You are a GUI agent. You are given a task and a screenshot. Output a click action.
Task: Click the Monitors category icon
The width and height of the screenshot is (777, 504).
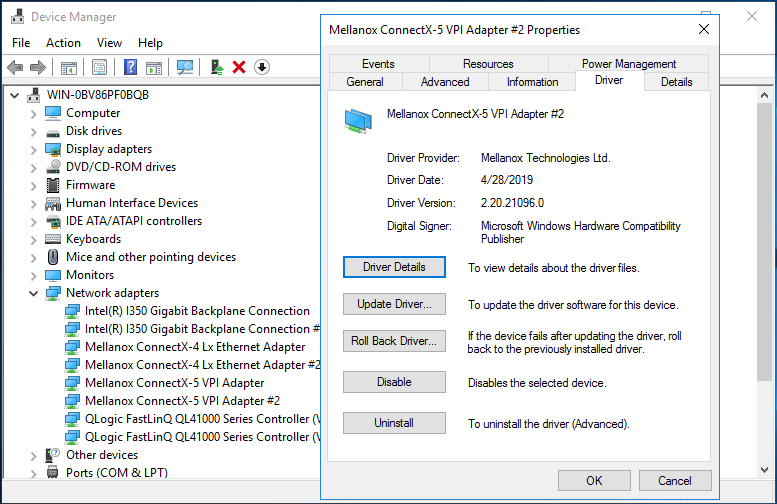[53, 275]
